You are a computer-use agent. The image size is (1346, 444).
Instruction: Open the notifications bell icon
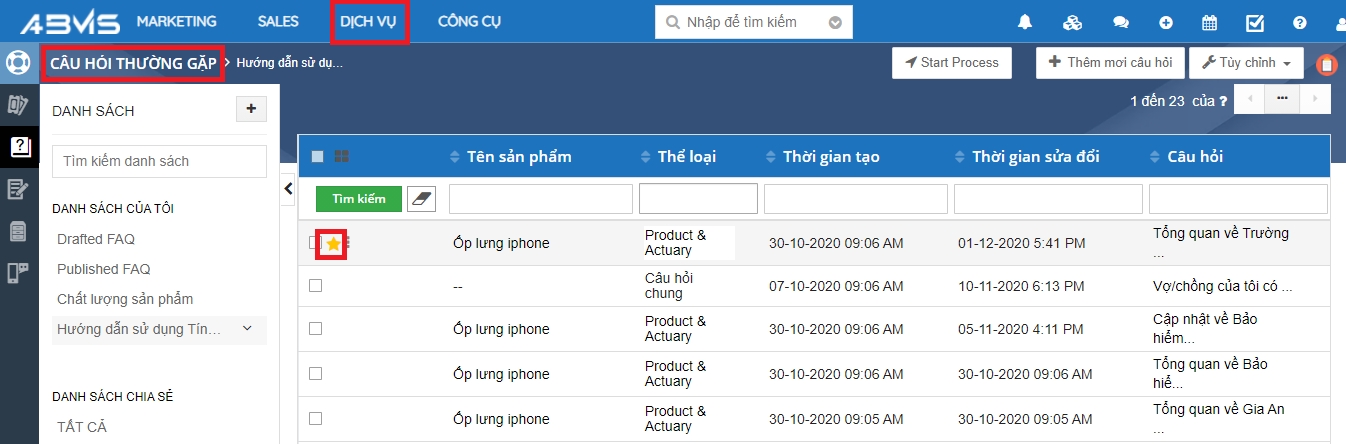click(x=1025, y=22)
